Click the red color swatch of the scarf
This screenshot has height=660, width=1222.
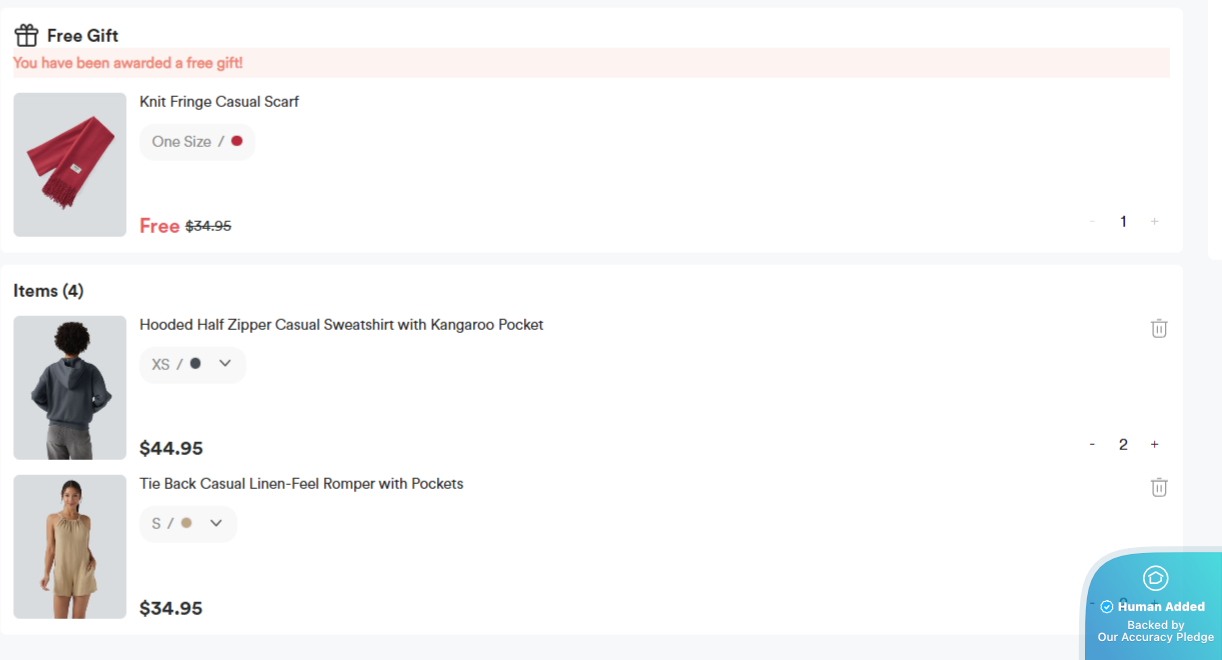[237, 141]
